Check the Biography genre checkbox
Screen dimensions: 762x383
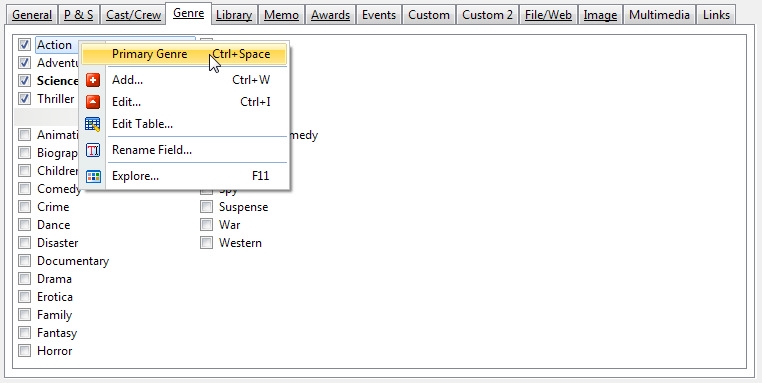(24, 153)
